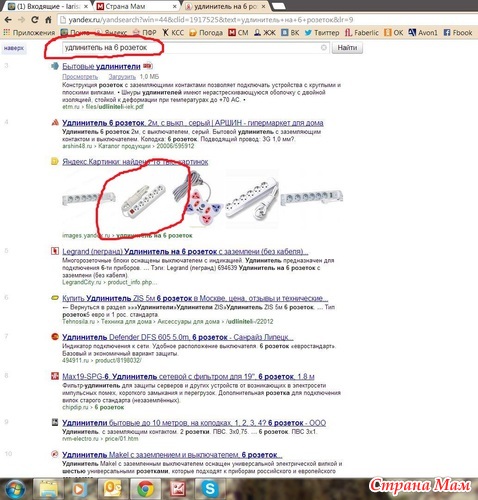Open the Приложения apps bookmark

pyautogui.click(x=29, y=33)
